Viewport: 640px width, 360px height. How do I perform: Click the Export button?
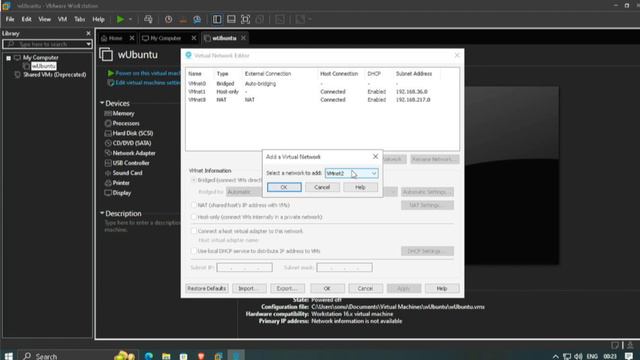[287, 288]
